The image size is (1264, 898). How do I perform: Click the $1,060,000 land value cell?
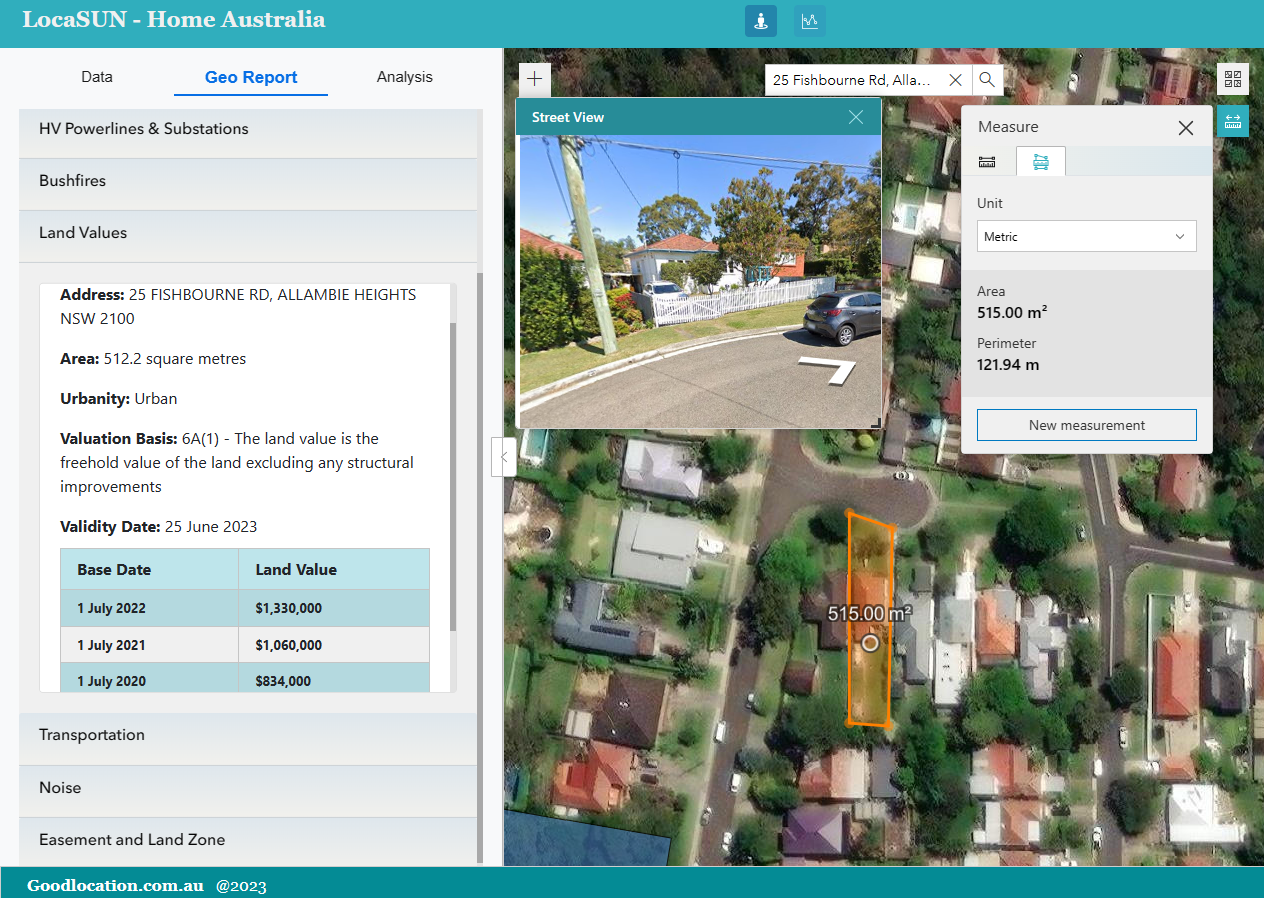click(334, 645)
